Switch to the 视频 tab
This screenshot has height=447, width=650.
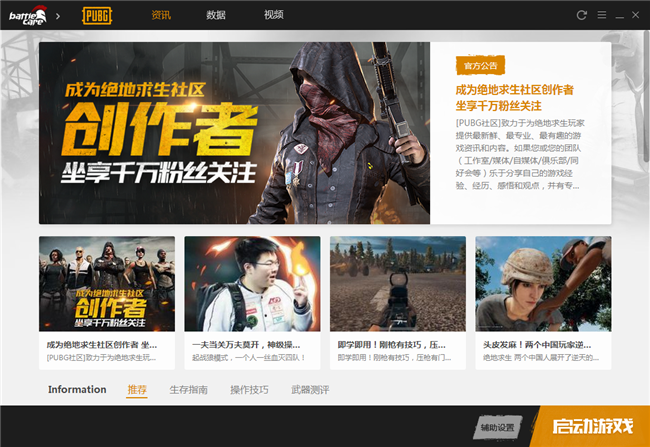pos(274,15)
